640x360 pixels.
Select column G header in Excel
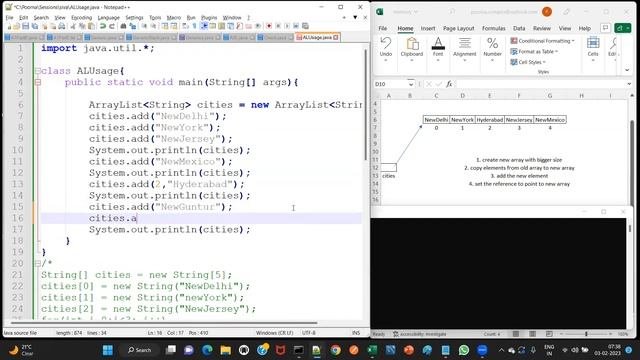(550, 96)
